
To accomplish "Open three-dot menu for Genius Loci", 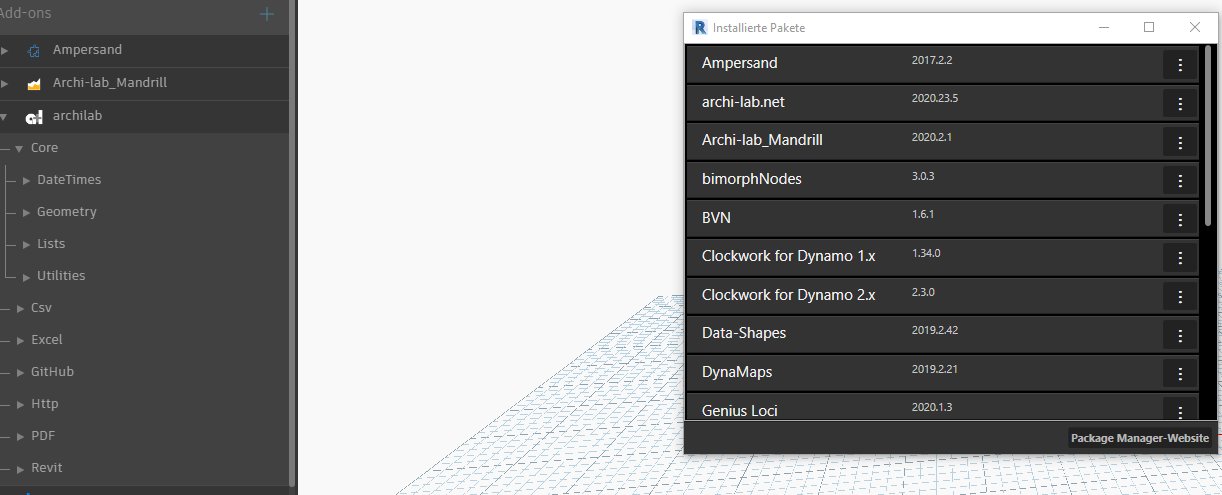I will [1180, 409].
